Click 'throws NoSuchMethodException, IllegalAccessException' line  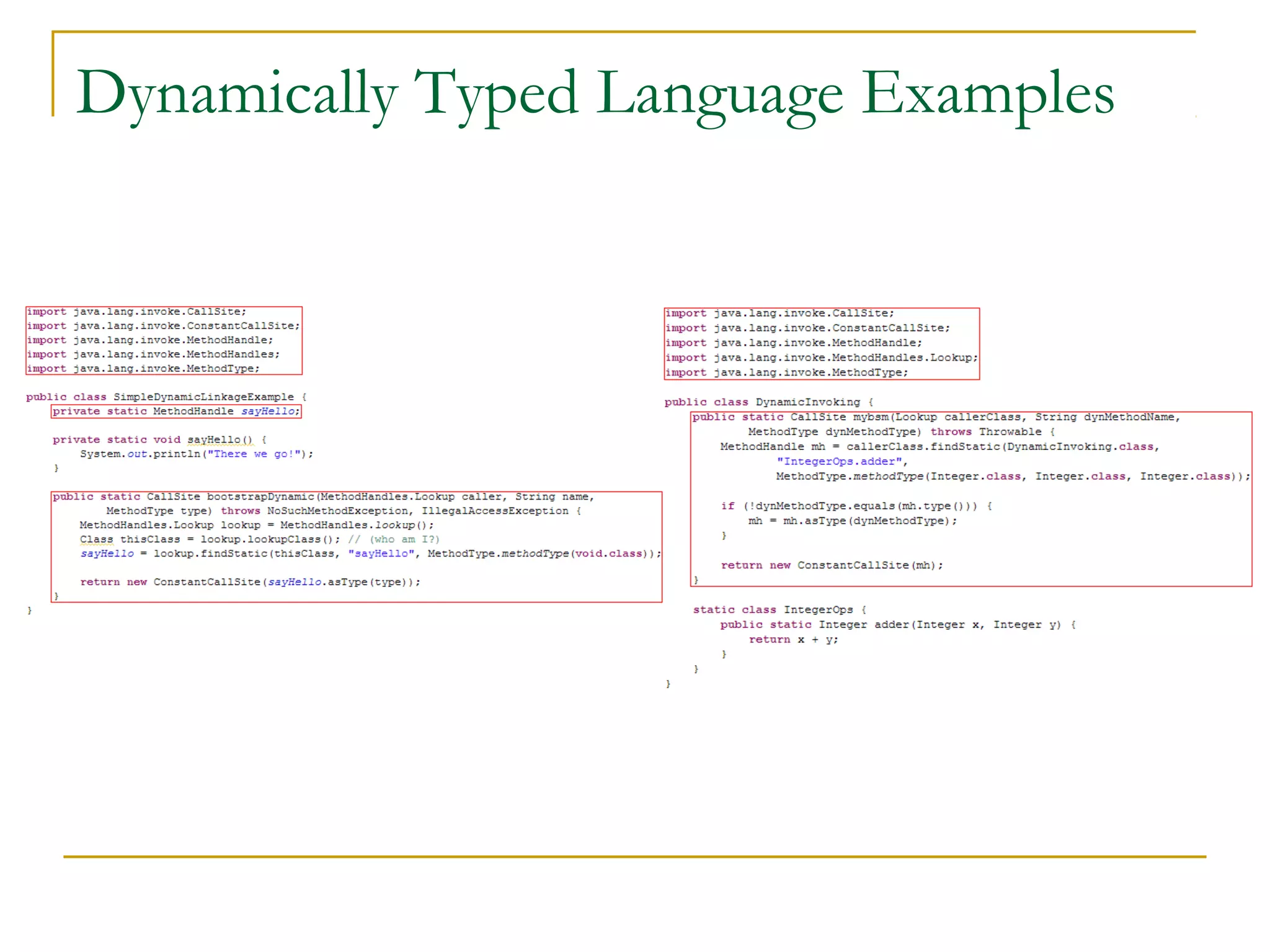pos(344,511)
